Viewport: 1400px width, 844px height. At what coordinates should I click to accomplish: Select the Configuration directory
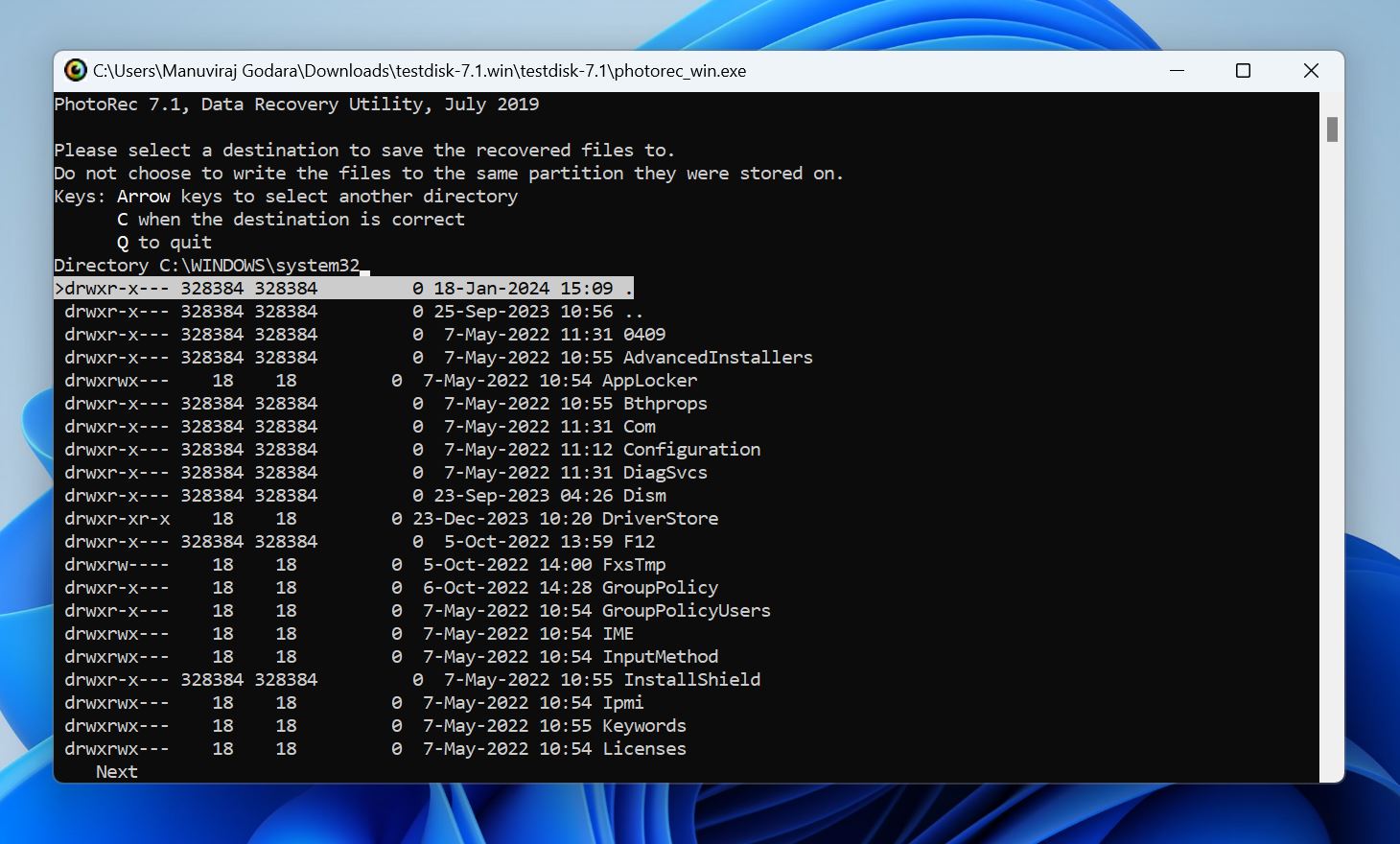(412, 449)
